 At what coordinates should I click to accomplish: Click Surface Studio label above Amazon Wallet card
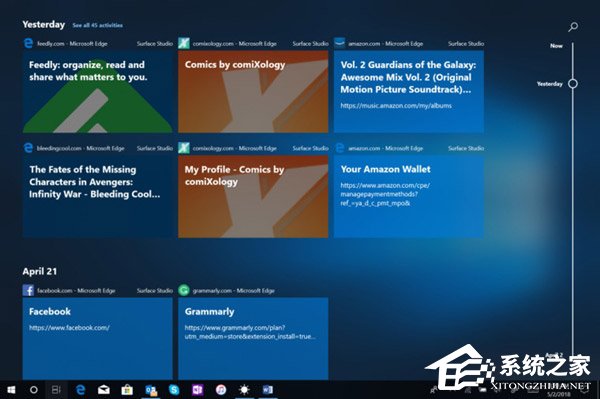click(466, 148)
